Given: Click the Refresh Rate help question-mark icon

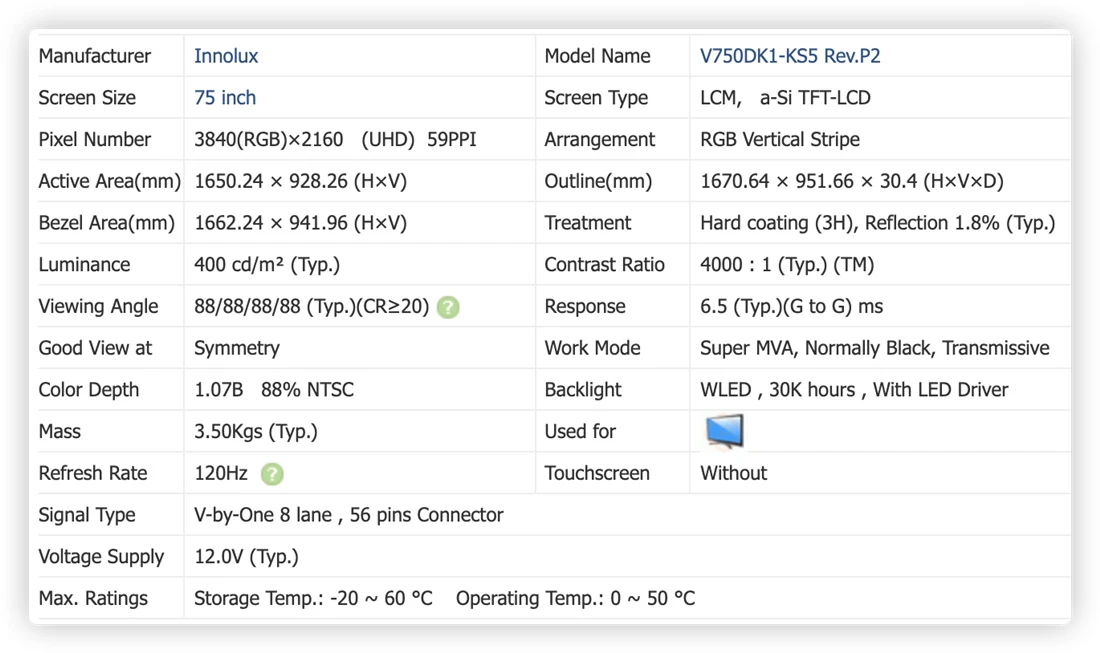Looking at the screenshot, I should [272, 474].
